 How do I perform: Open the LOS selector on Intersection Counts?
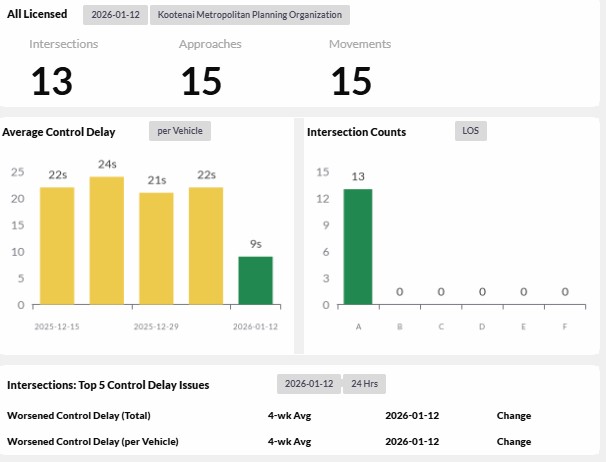(470, 131)
